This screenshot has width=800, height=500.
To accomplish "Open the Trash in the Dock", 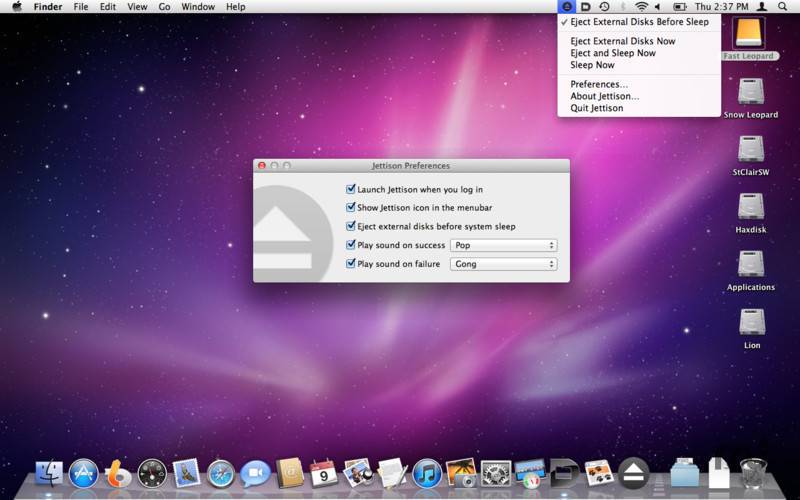I will point(753,472).
